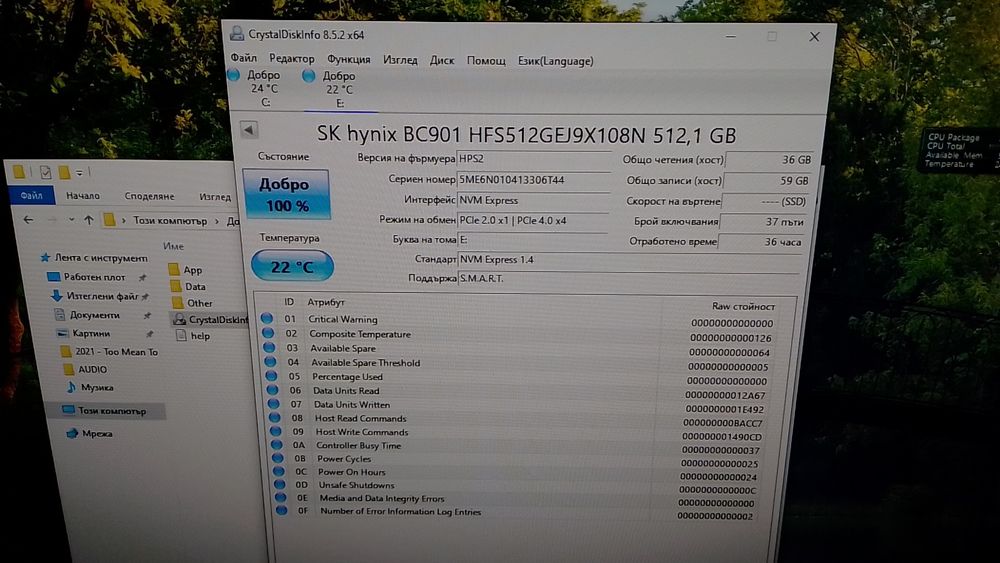Select the Number of Error Information Log Entries text
This screenshot has height=563, width=1000.
click(401, 511)
